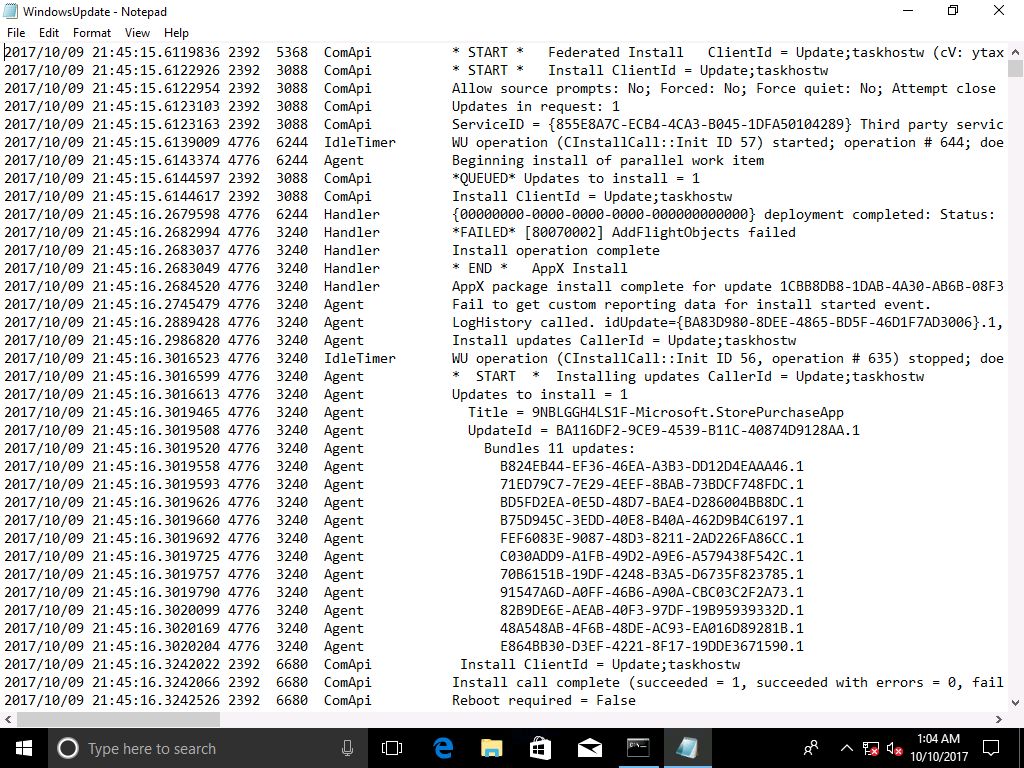Open the Mail app taskbar icon

click(x=589, y=748)
